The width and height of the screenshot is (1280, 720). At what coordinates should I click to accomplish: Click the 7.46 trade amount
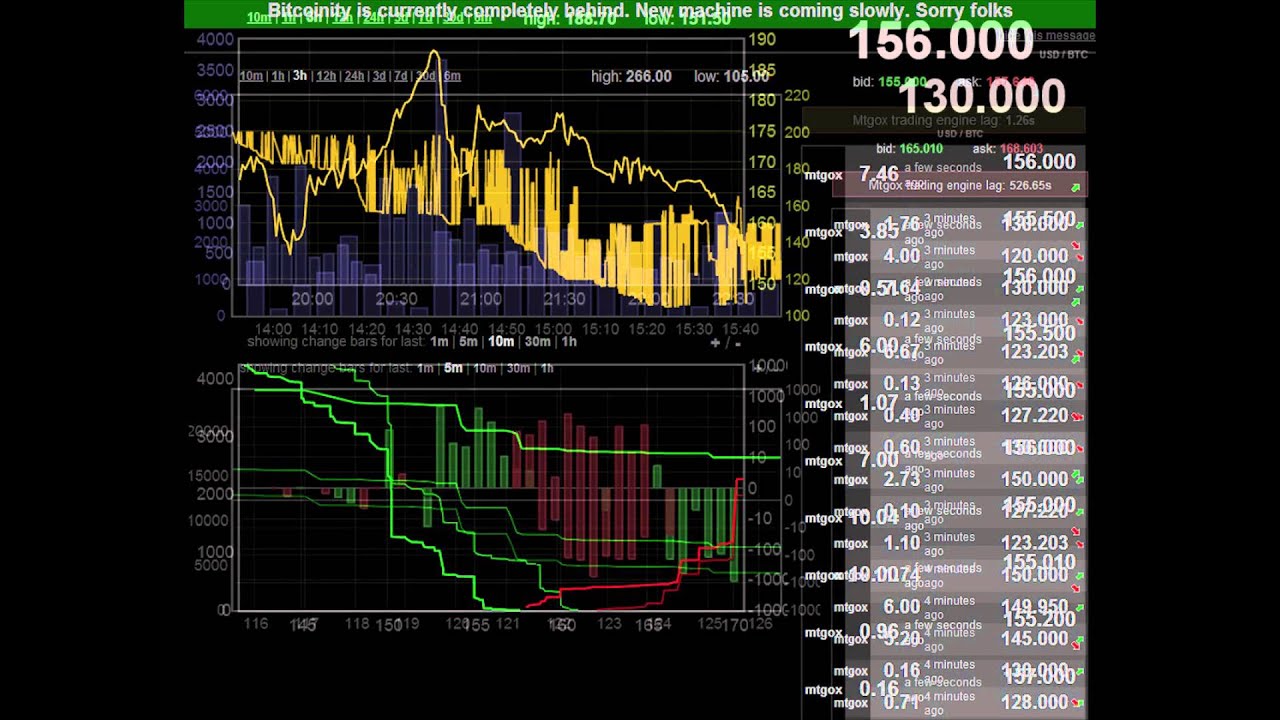(x=879, y=175)
